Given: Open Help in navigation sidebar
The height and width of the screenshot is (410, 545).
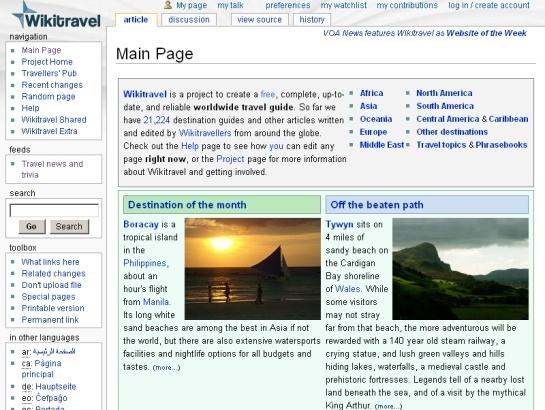Looking at the screenshot, I should point(30,108).
